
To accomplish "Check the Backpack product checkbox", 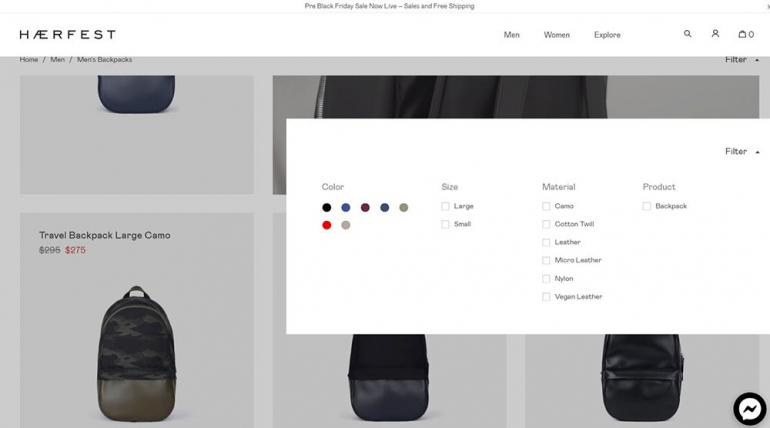I will coord(647,206).
